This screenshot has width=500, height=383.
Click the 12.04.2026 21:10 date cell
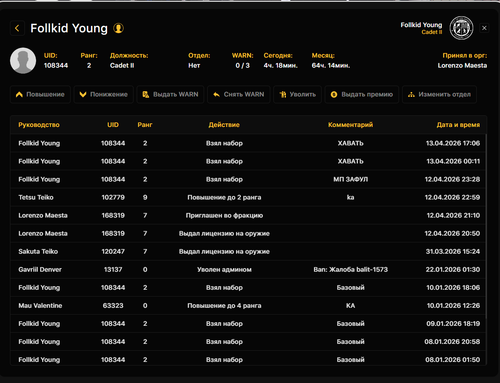point(453,215)
